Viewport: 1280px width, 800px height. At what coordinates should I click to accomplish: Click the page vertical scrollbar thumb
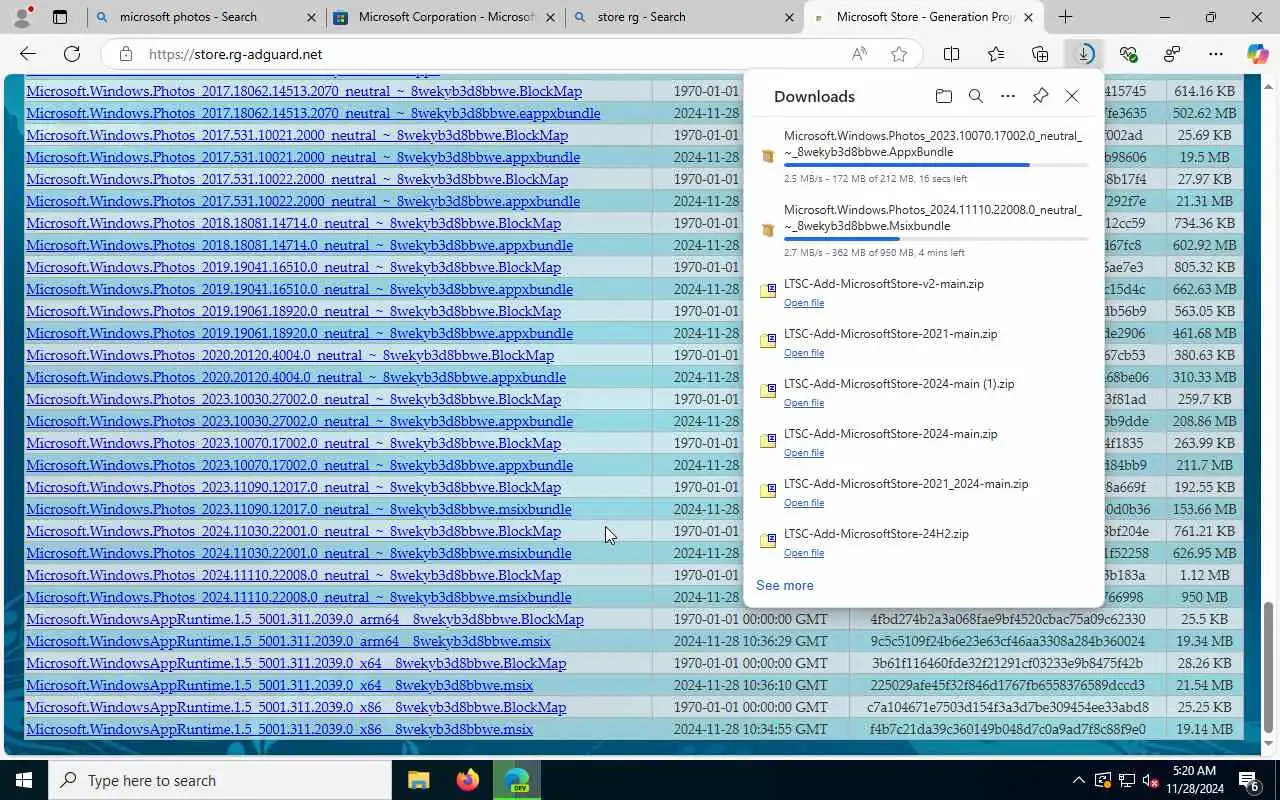(1270, 667)
